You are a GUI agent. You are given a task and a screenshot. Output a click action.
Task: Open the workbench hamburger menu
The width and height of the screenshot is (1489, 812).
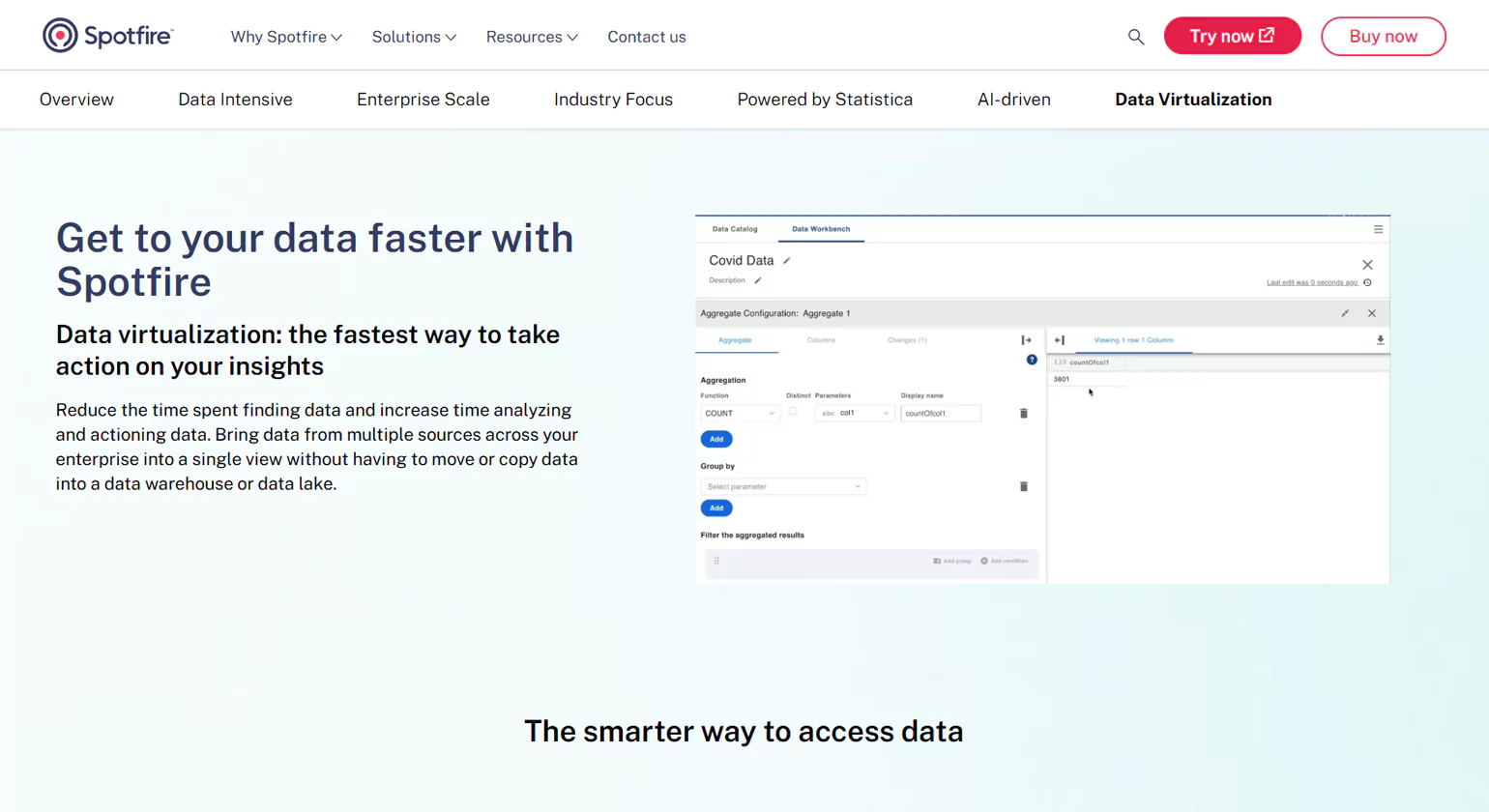[1378, 229]
